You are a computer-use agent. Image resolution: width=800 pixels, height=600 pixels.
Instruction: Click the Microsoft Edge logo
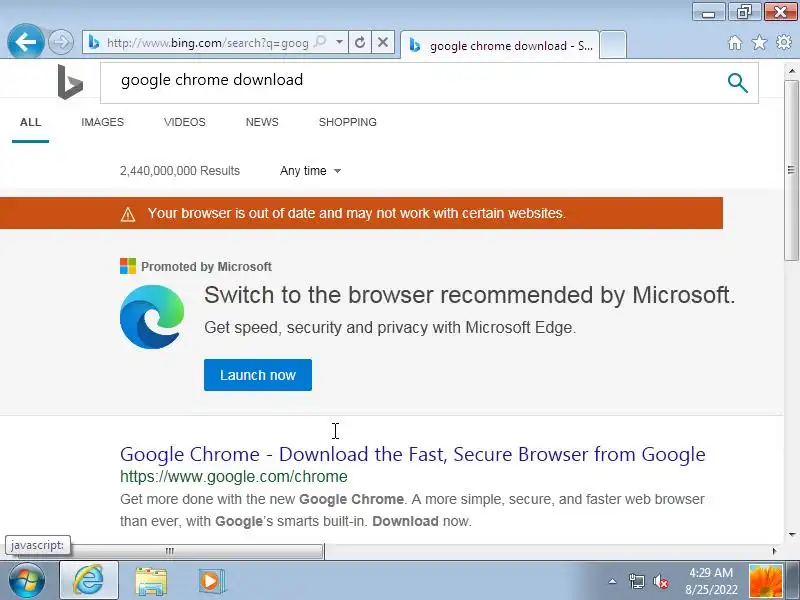(152, 317)
